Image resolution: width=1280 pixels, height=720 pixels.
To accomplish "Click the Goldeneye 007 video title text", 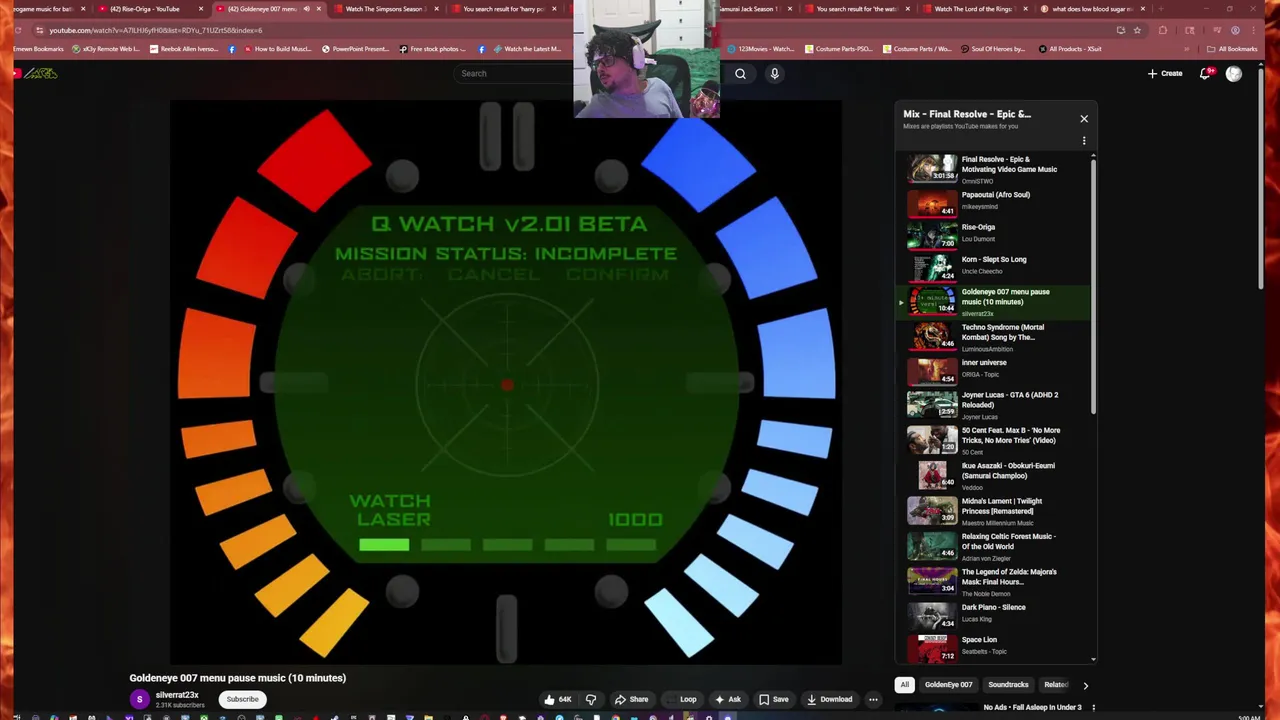I will pyautogui.click(x=237, y=678).
